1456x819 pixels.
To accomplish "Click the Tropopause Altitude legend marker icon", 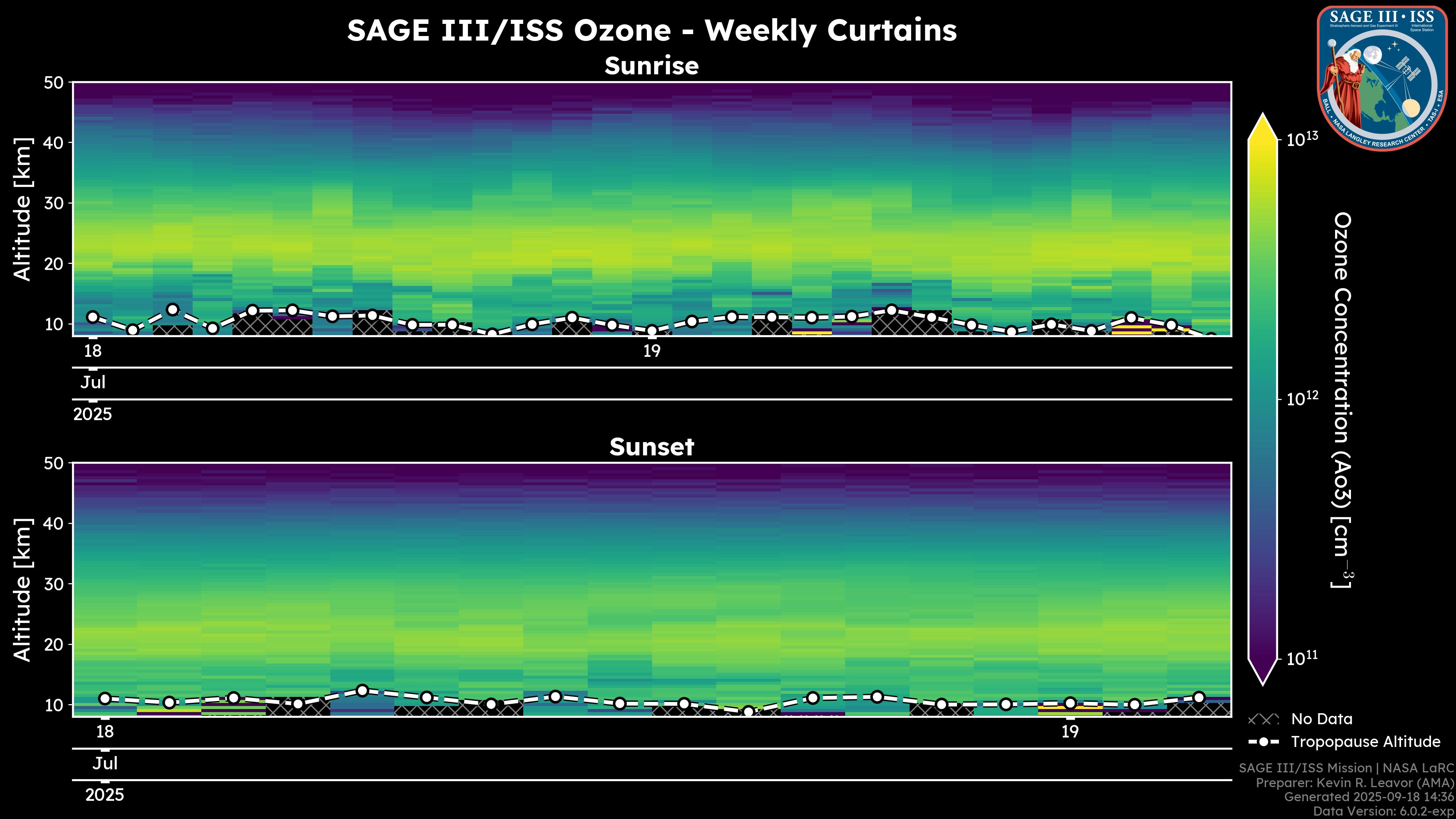I will coord(1263,742).
